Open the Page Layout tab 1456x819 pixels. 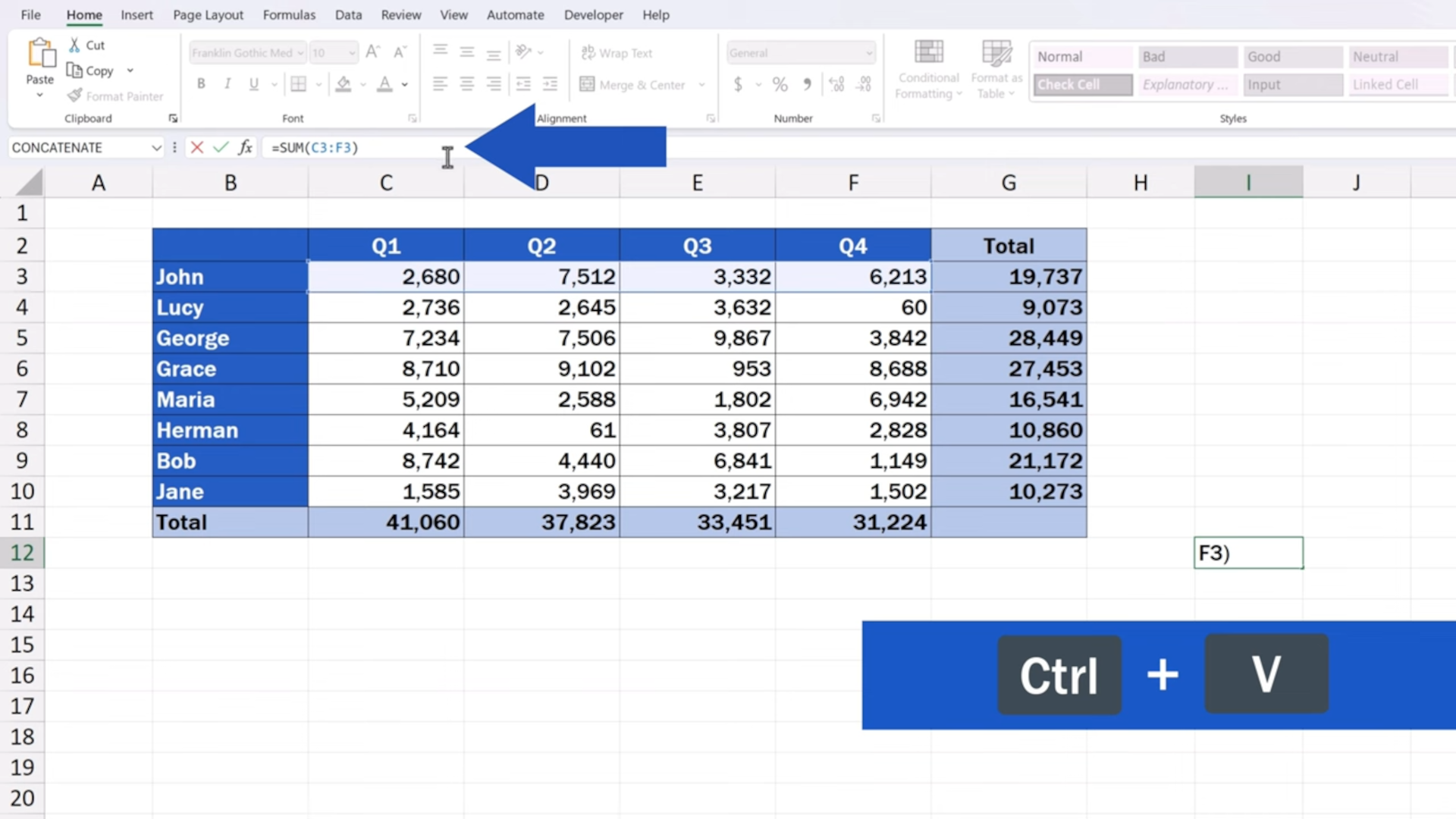click(208, 14)
